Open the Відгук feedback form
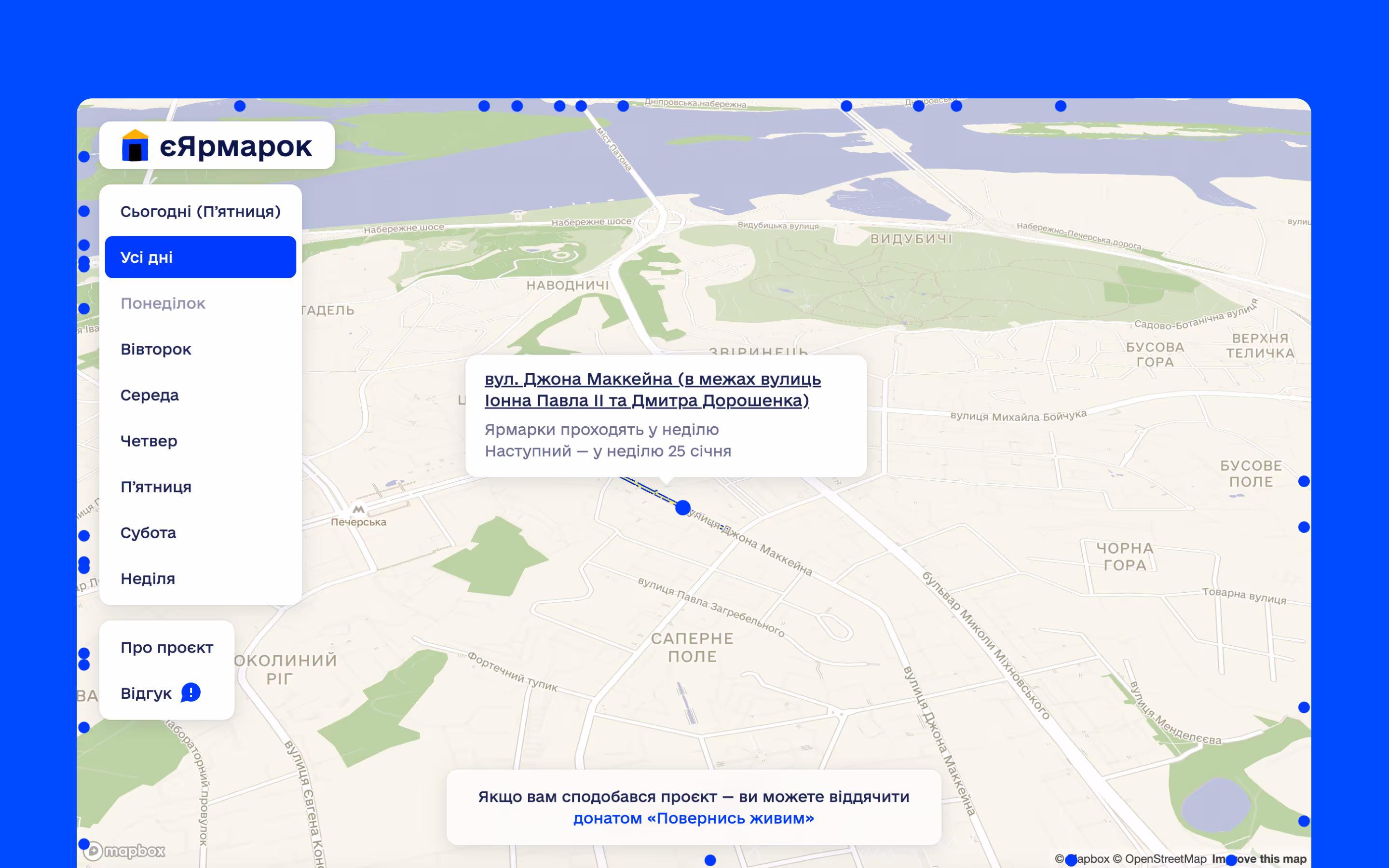 tap(146, 693)
